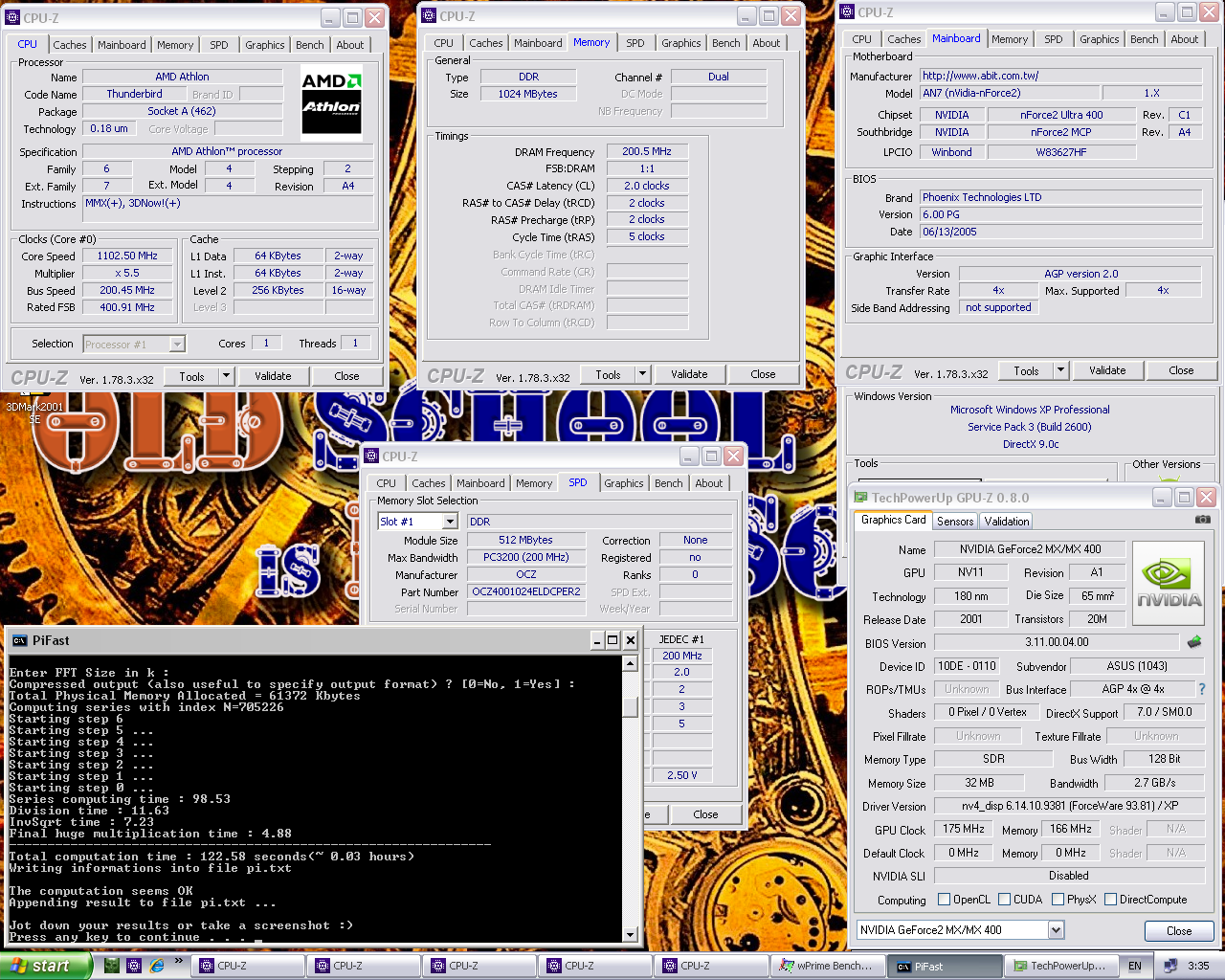Switch to TechPowerUp taskbar item
The width and height of the screenshot is (1225, 980).
1060,966
